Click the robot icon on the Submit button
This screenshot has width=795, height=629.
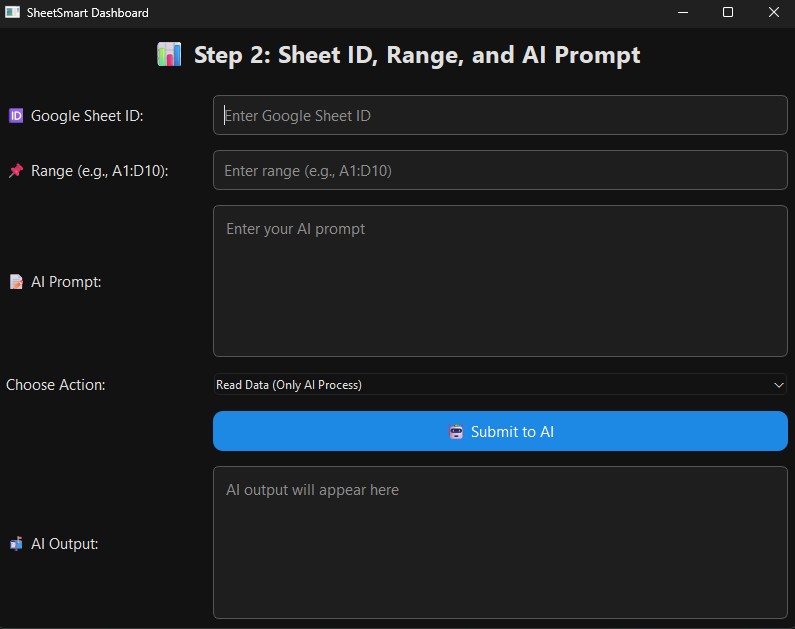click(456, 431)
